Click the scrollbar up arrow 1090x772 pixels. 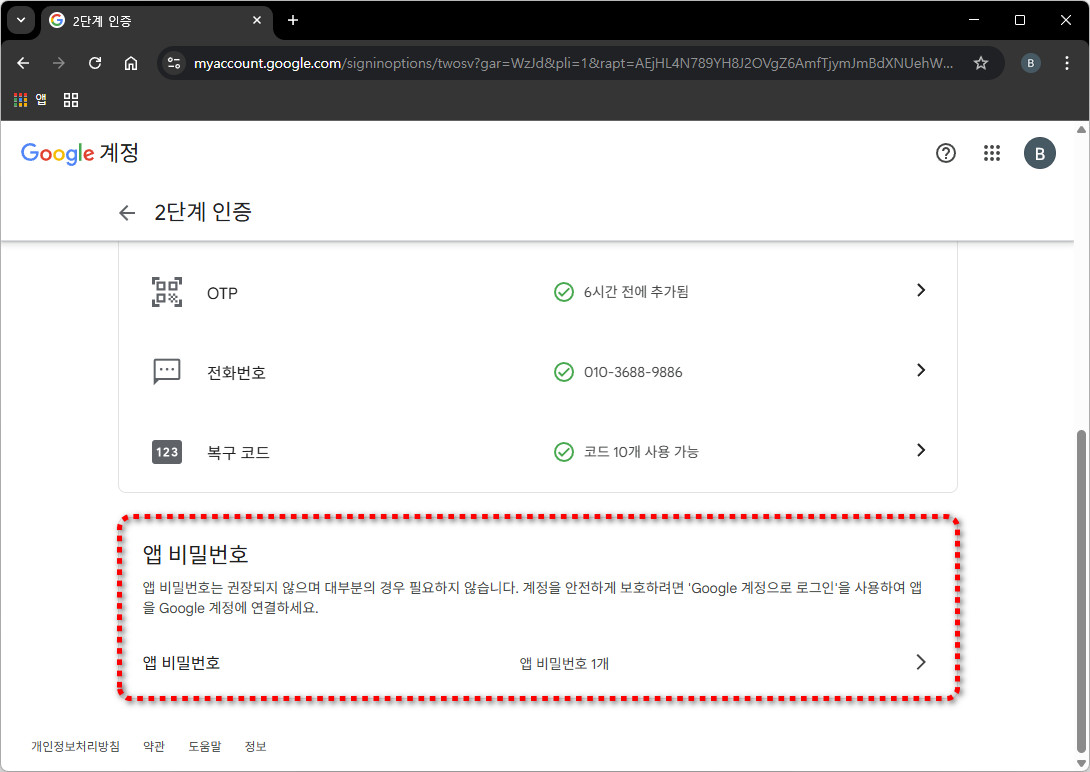coord(1081,129)
